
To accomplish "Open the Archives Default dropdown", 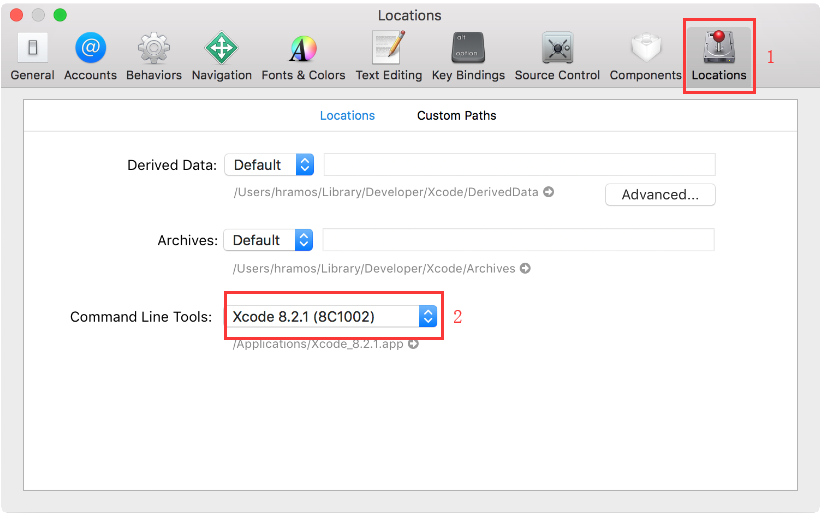I will [x=268, y=240].
